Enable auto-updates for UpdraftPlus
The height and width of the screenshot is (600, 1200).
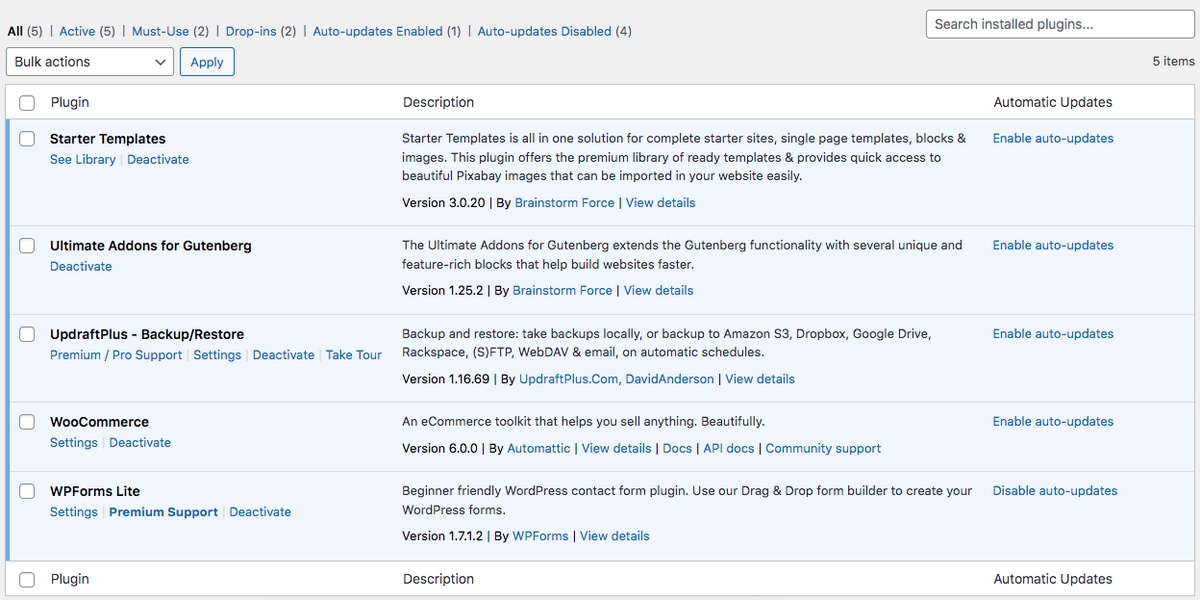click(1053, 333)
